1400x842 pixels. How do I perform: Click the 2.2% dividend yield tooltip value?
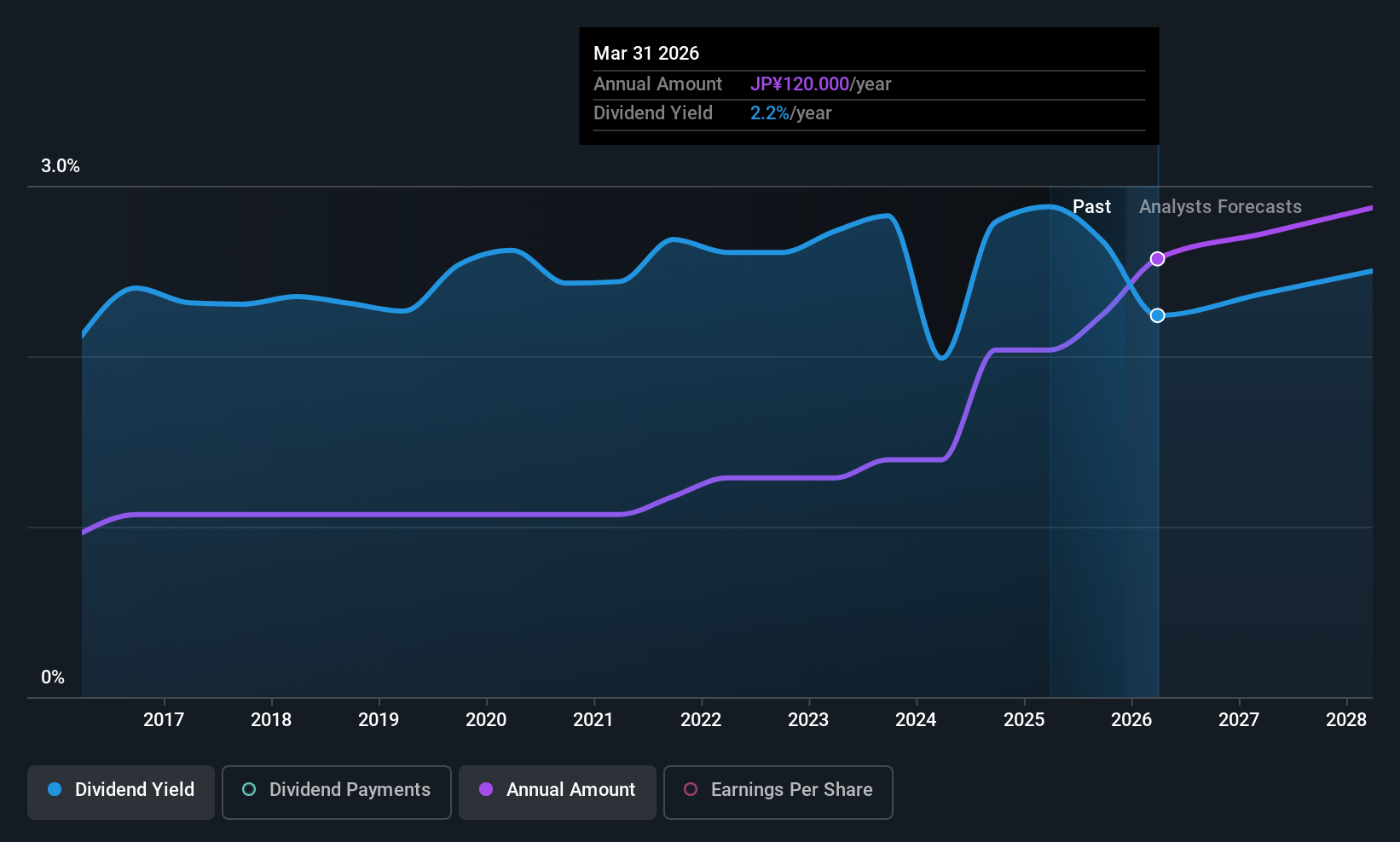click(x=769, y=113)
